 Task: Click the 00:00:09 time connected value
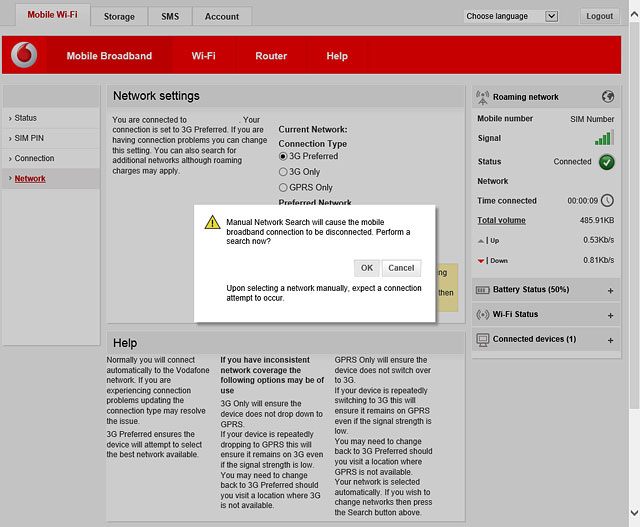pos(582,201)
